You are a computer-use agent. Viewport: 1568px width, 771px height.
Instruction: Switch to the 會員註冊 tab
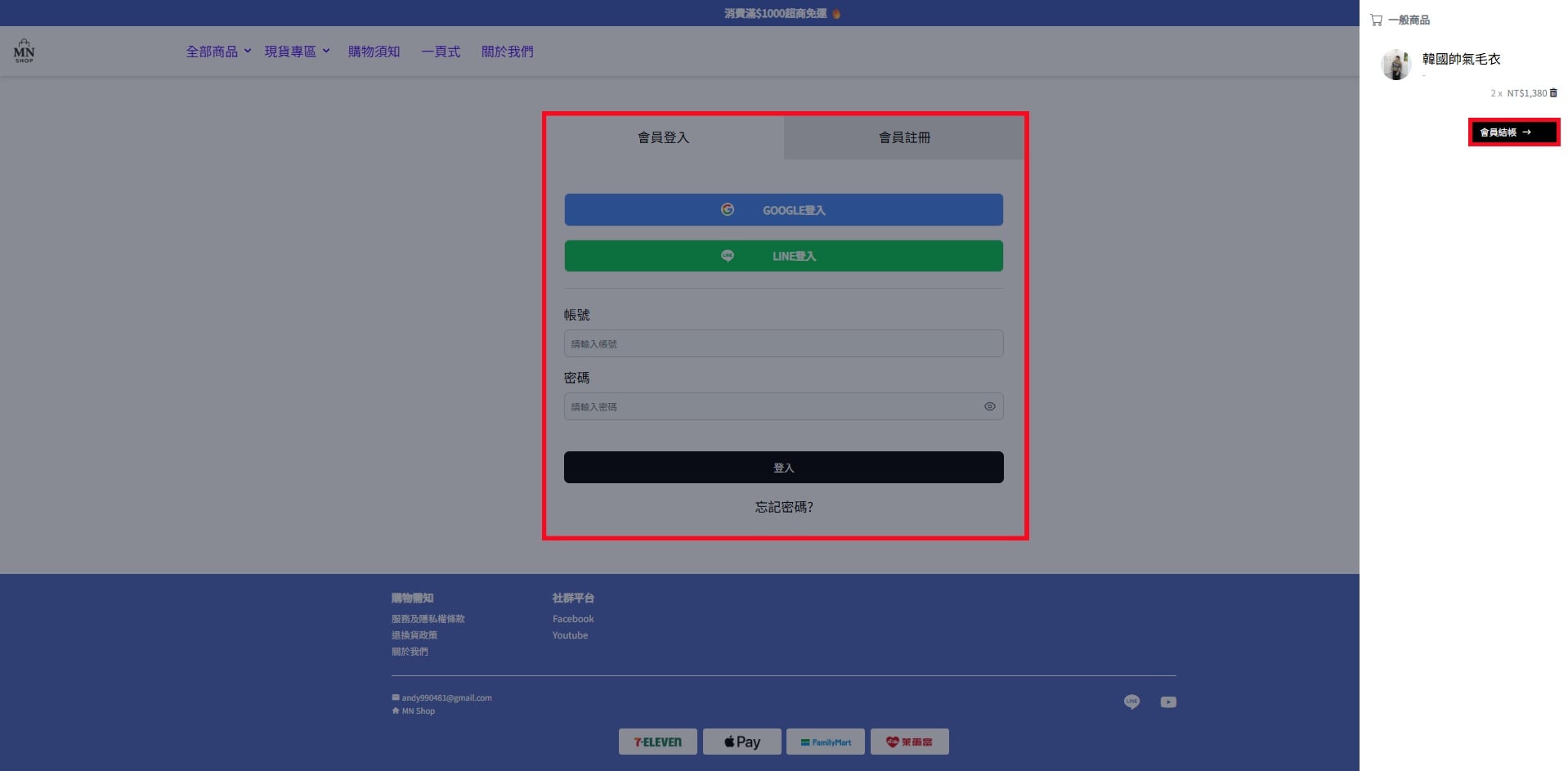[x=904, y=137]
